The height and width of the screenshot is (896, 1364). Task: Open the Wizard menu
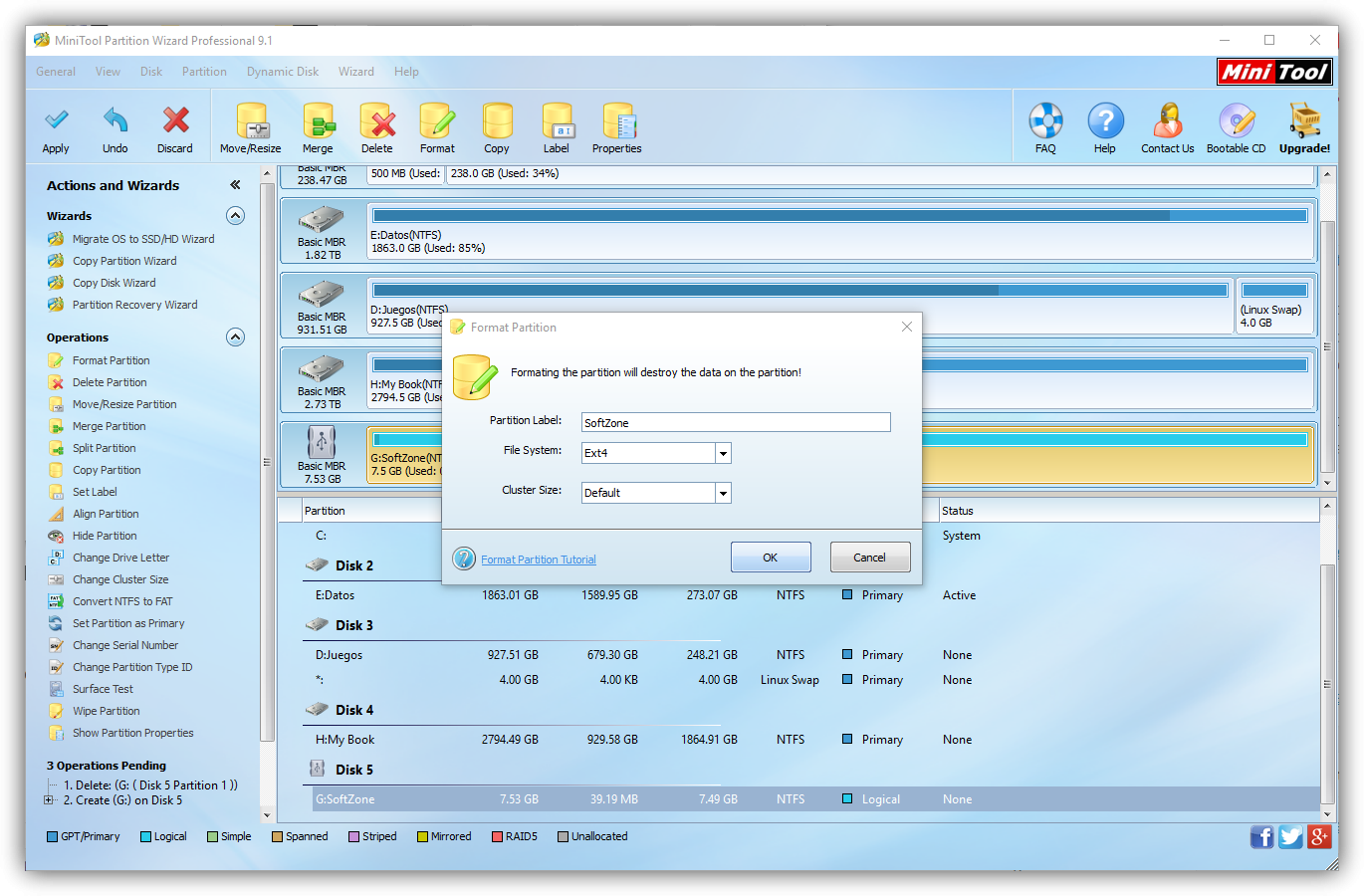(x=356, y=72)
